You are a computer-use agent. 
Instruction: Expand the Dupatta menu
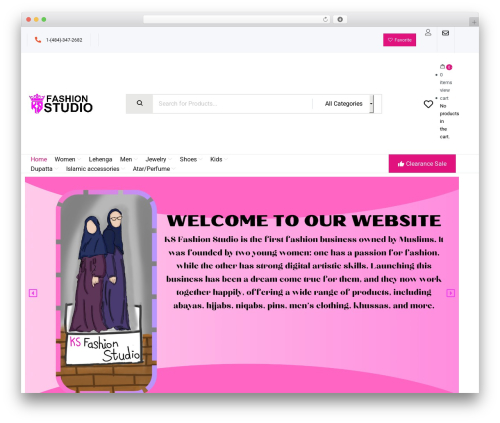44,169
